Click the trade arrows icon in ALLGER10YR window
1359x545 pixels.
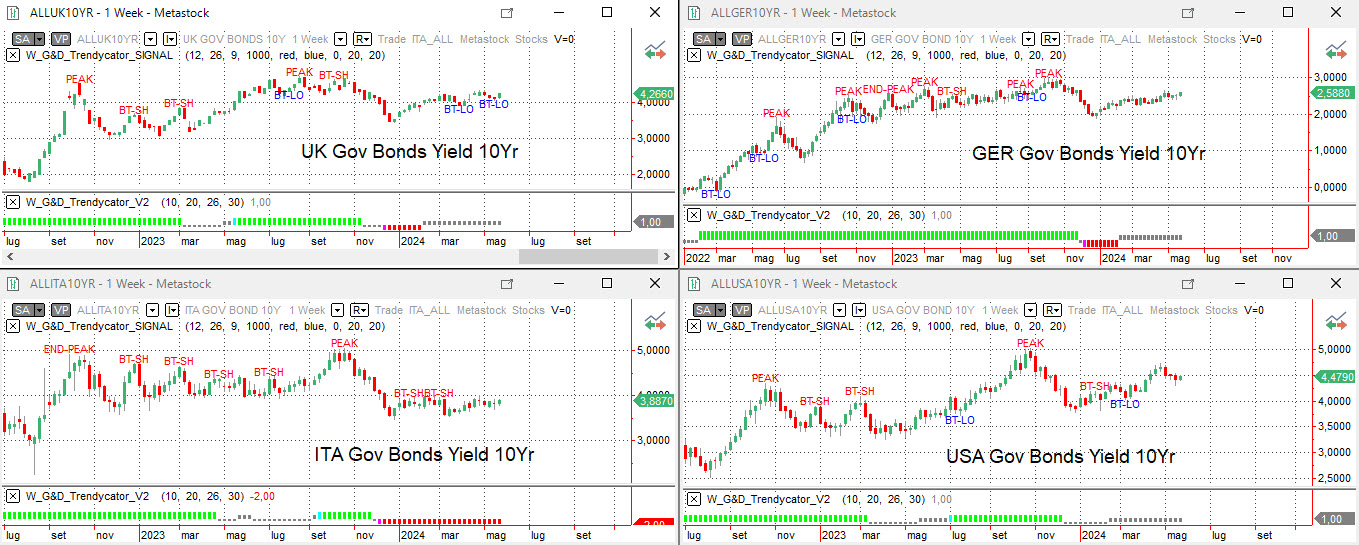click(1336, 50)
